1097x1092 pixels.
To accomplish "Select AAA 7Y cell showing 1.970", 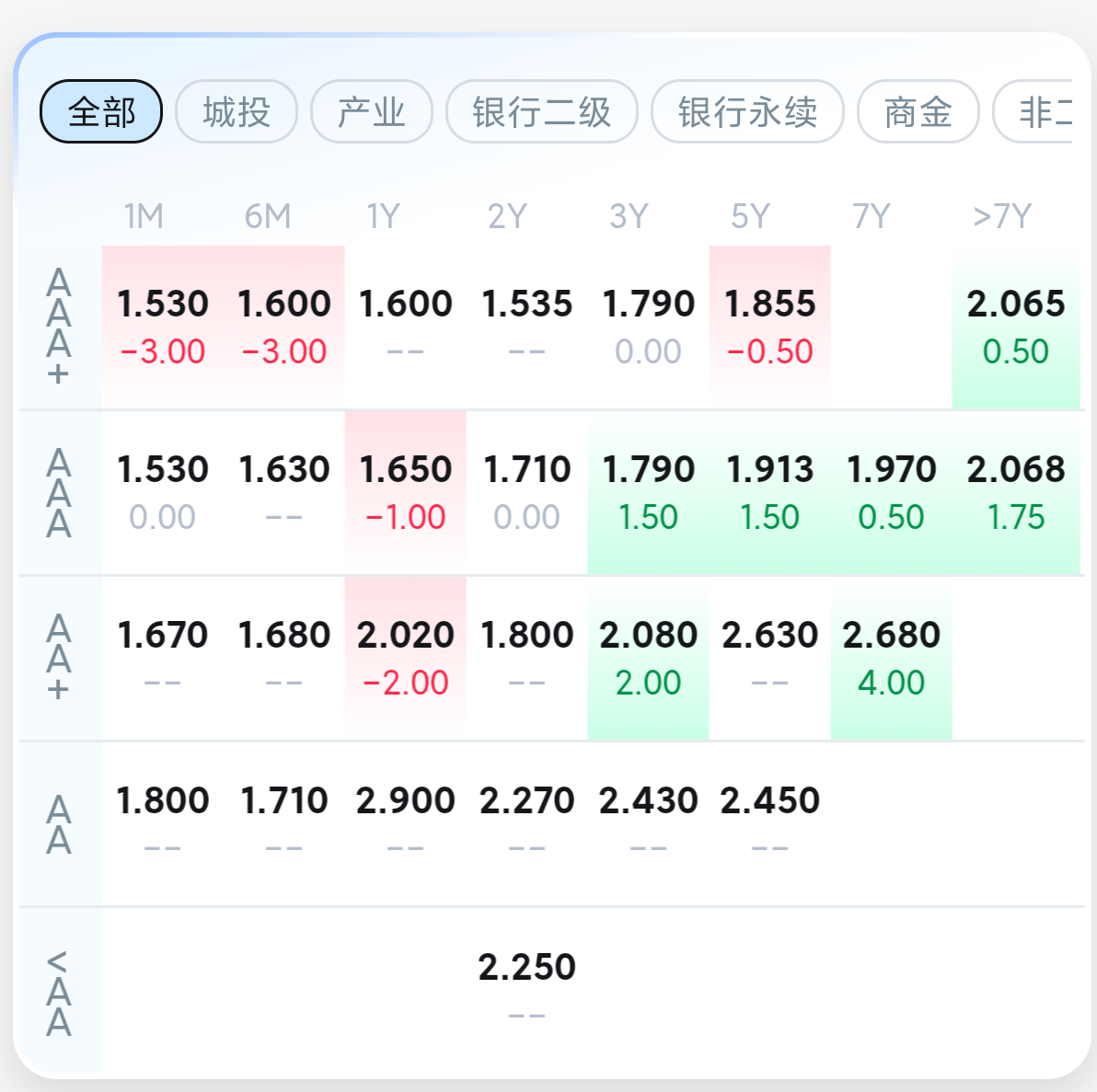I will click(891, 492).
